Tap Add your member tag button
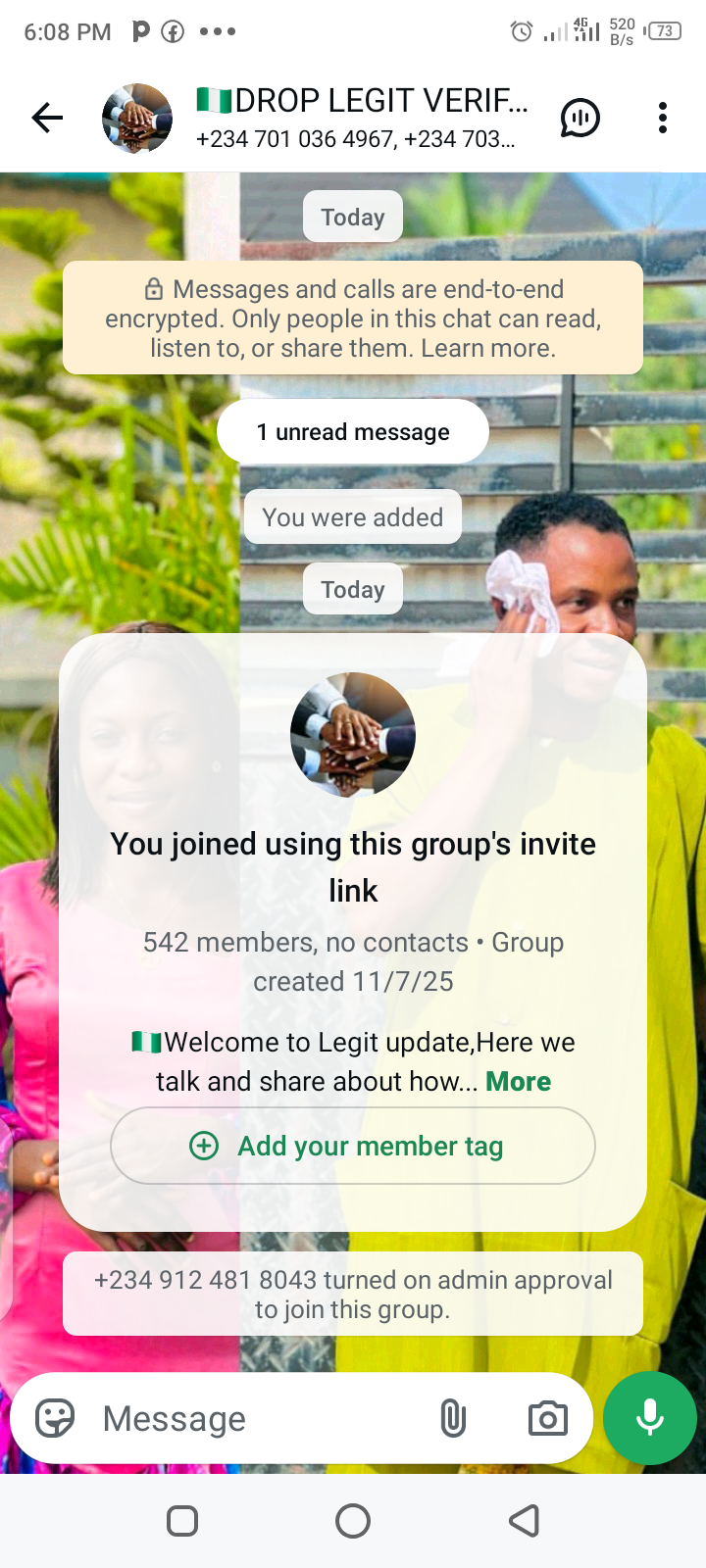This screenshot has width=706, height=1568. pos(353,1146)
